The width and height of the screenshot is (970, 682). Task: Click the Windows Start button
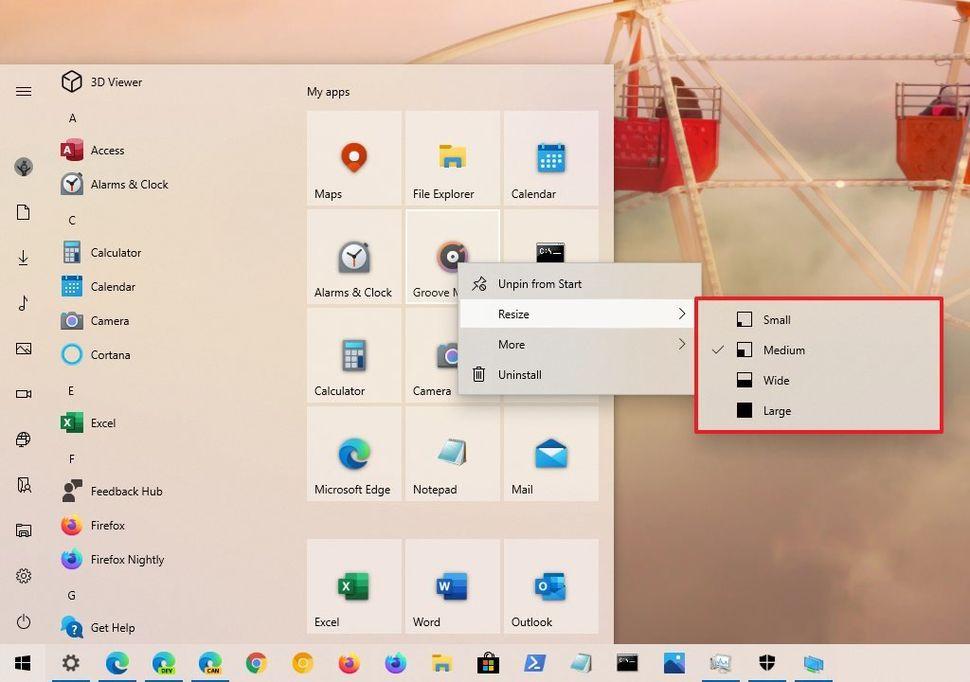tap(23, 663)
